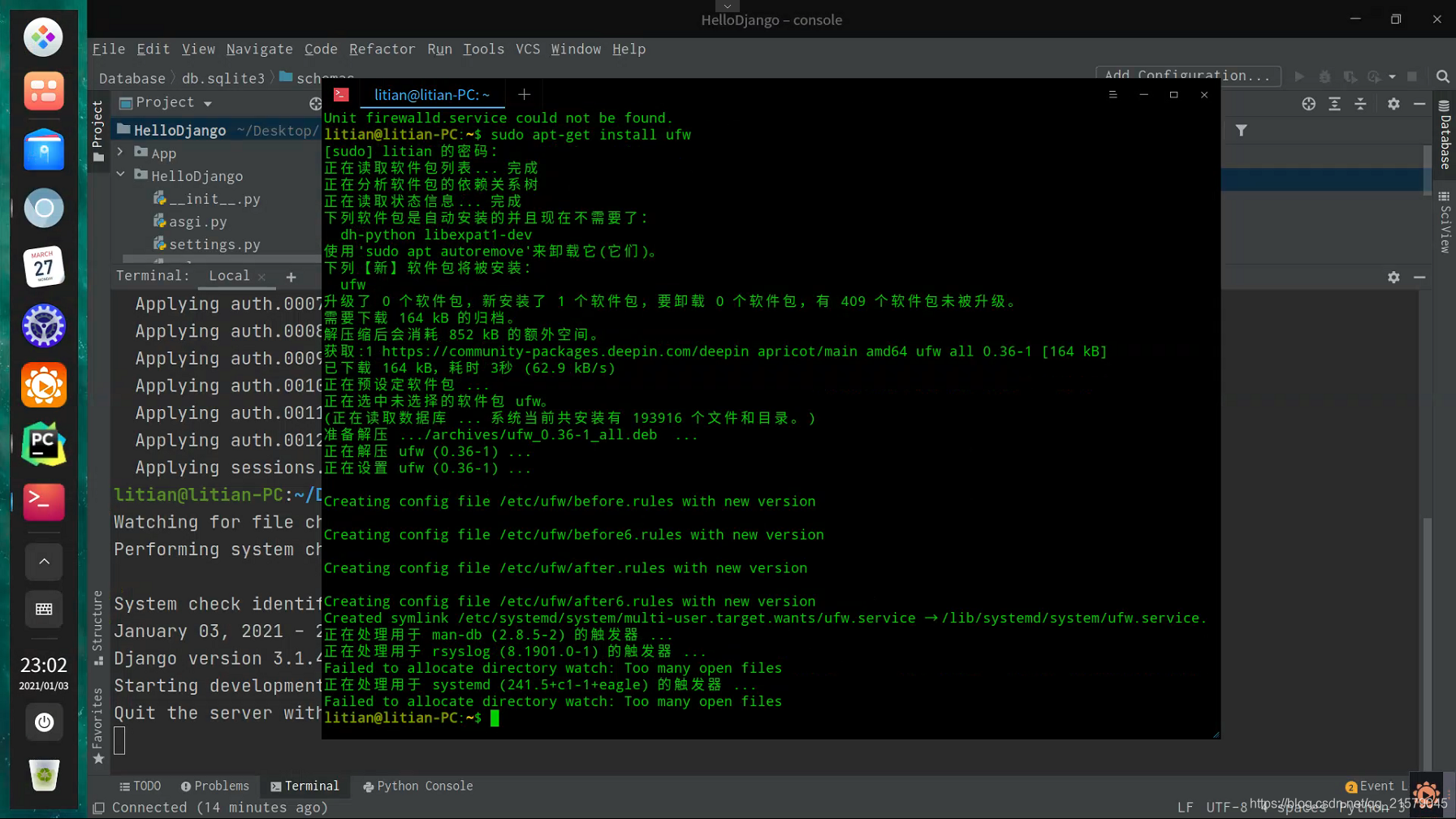Select the HelloDjango project root
The height and width of the screenshot is (819, 1456).
click(179, 130)
